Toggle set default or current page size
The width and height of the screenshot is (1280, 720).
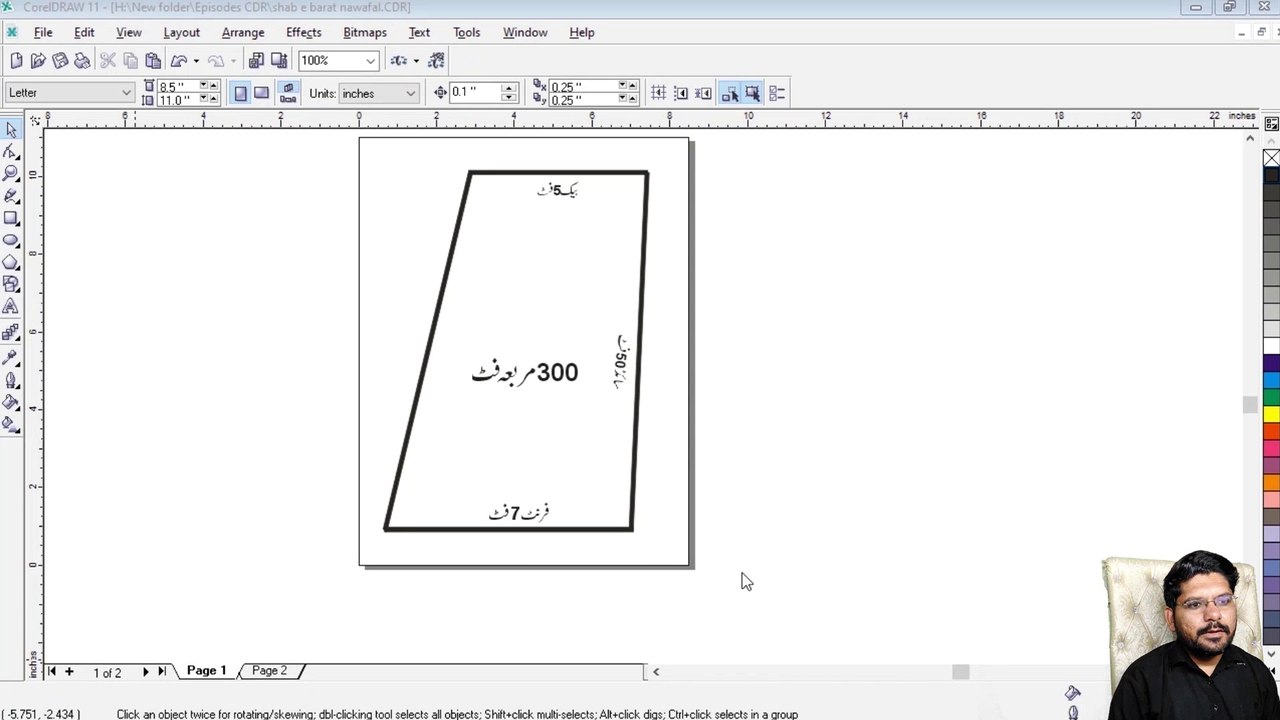pyautogui.click(x=288, y=93)
